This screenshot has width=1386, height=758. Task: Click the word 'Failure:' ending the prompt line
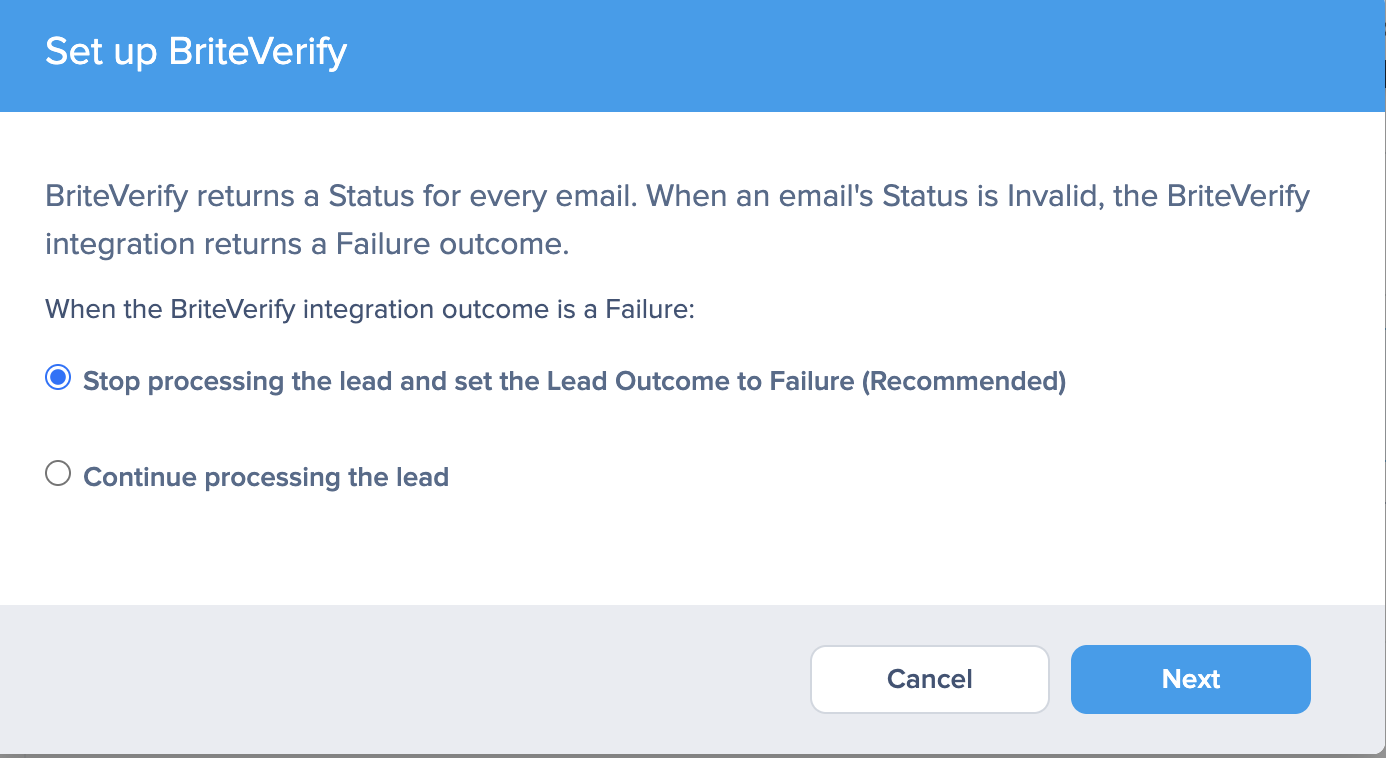click(650, 309)
